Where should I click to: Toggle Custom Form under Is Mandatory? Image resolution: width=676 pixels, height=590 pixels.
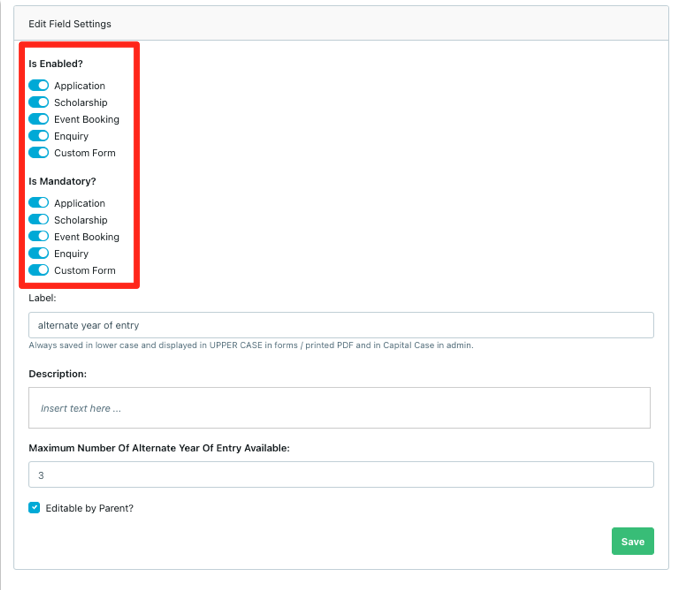pos(38,270)
